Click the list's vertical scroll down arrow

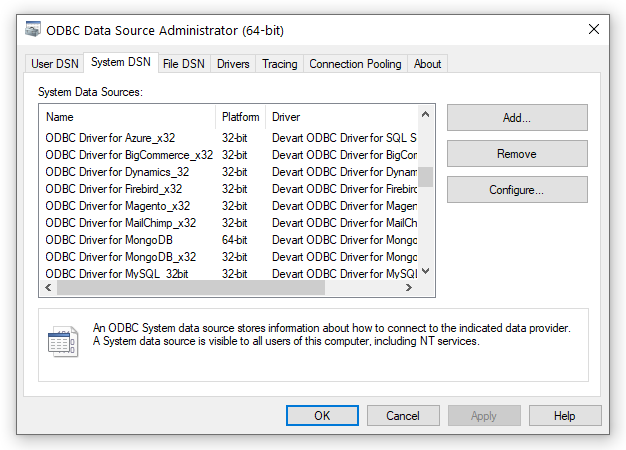tap(426, 271)
